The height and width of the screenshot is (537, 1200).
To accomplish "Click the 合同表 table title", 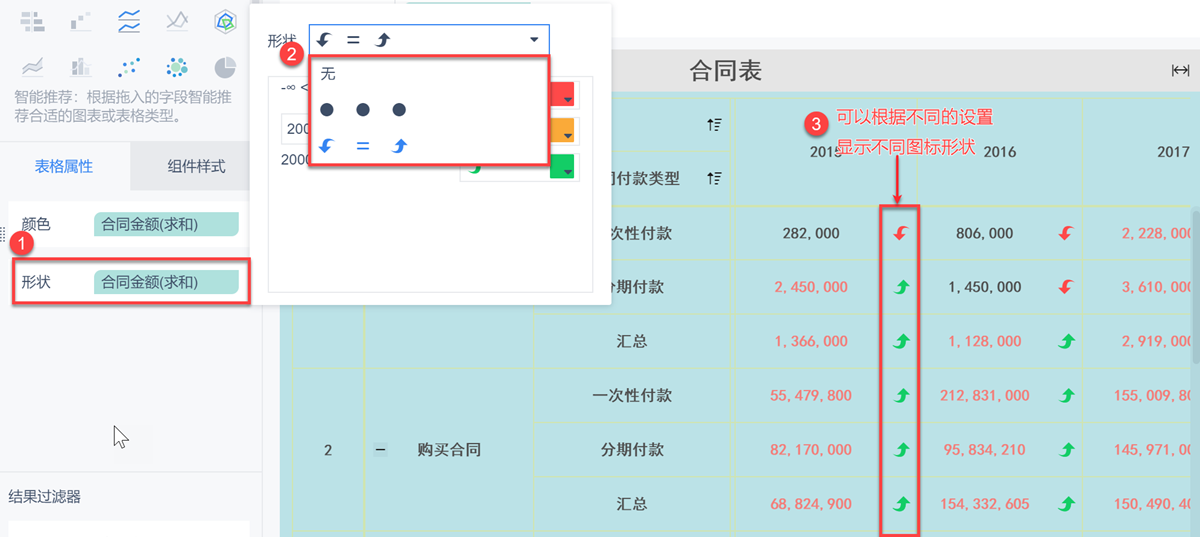I will (x=726, y=70).
